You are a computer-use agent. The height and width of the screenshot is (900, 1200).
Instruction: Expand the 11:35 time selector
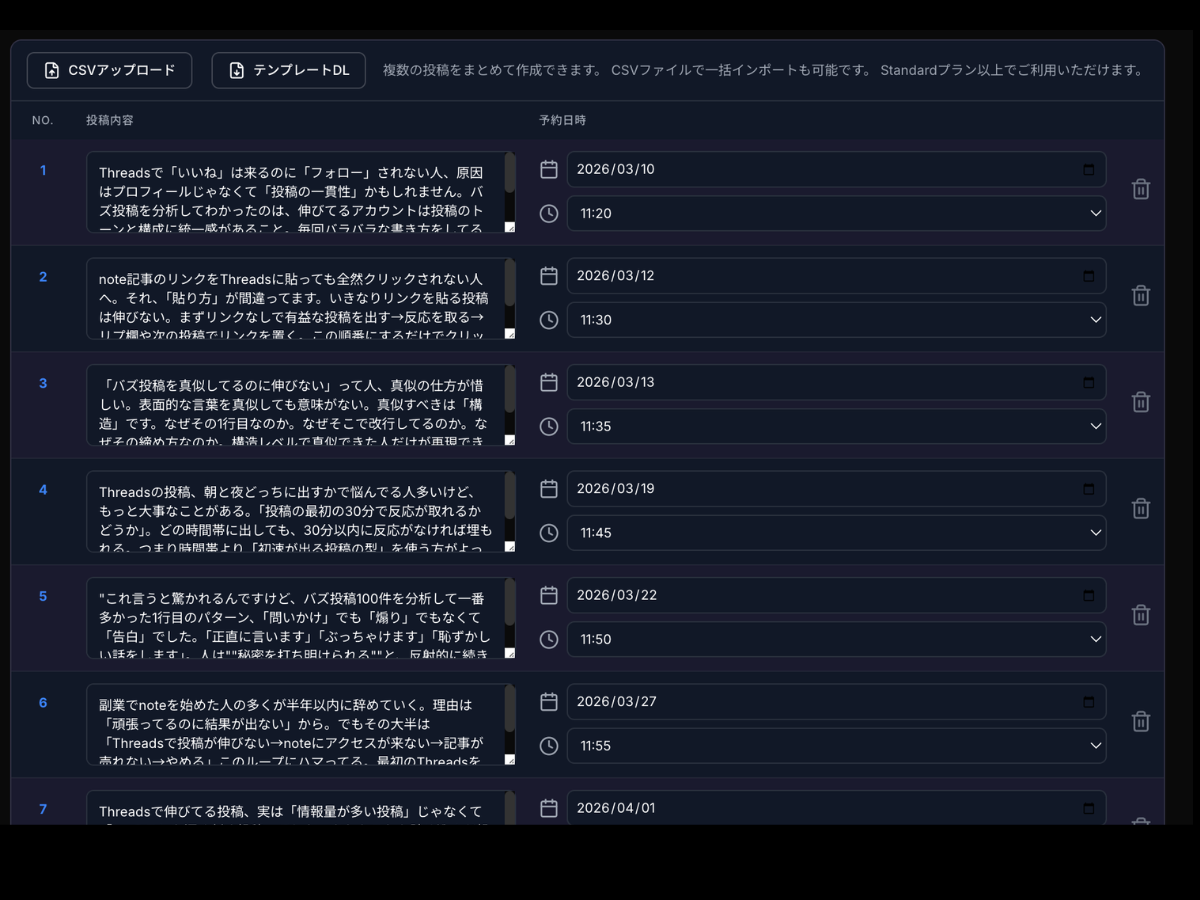[836, 426]
